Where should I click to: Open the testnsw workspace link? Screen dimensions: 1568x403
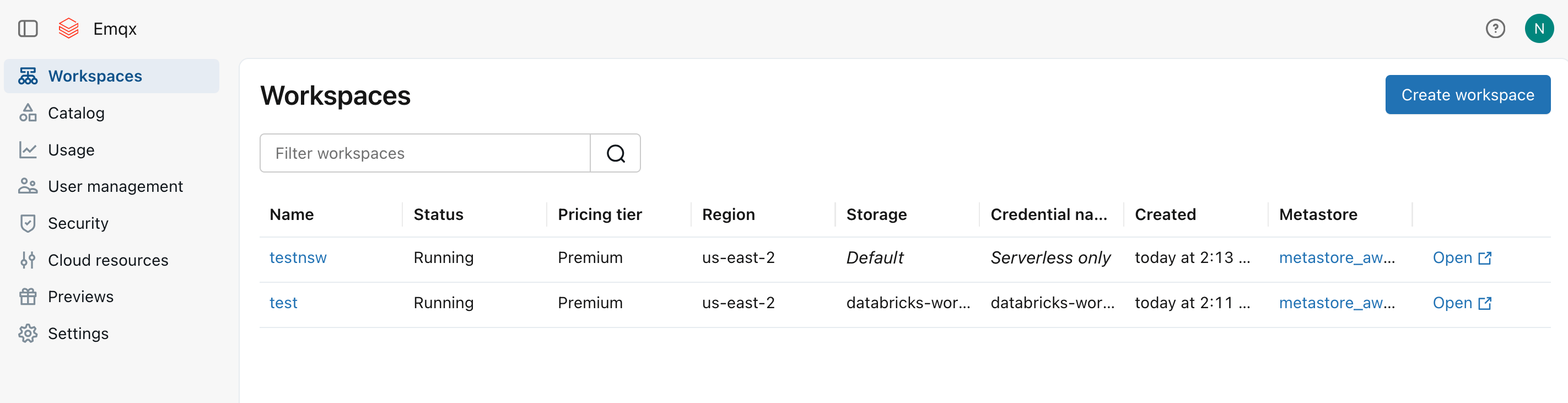298,257
